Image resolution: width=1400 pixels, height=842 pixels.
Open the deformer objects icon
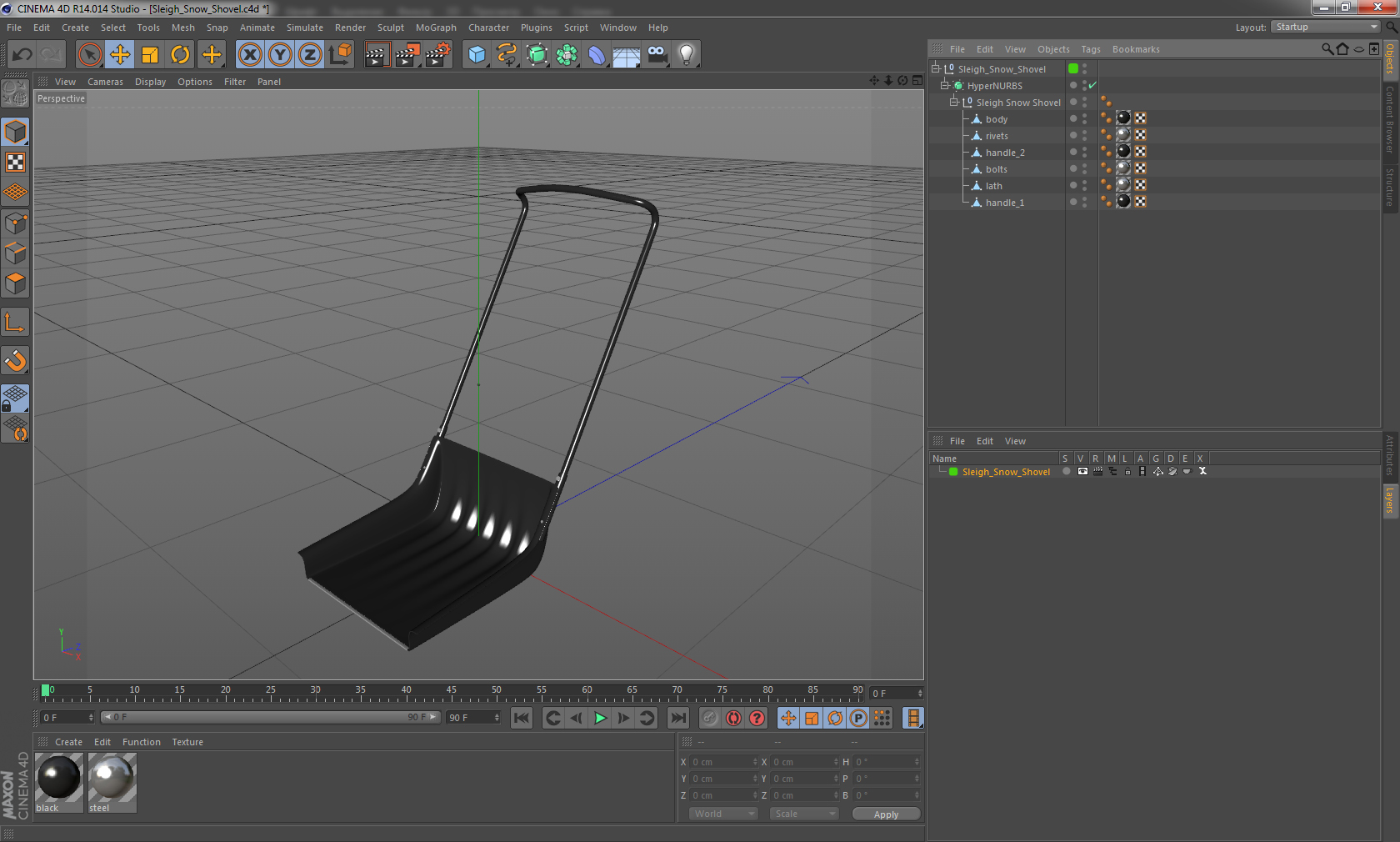[x=597, y=55]
